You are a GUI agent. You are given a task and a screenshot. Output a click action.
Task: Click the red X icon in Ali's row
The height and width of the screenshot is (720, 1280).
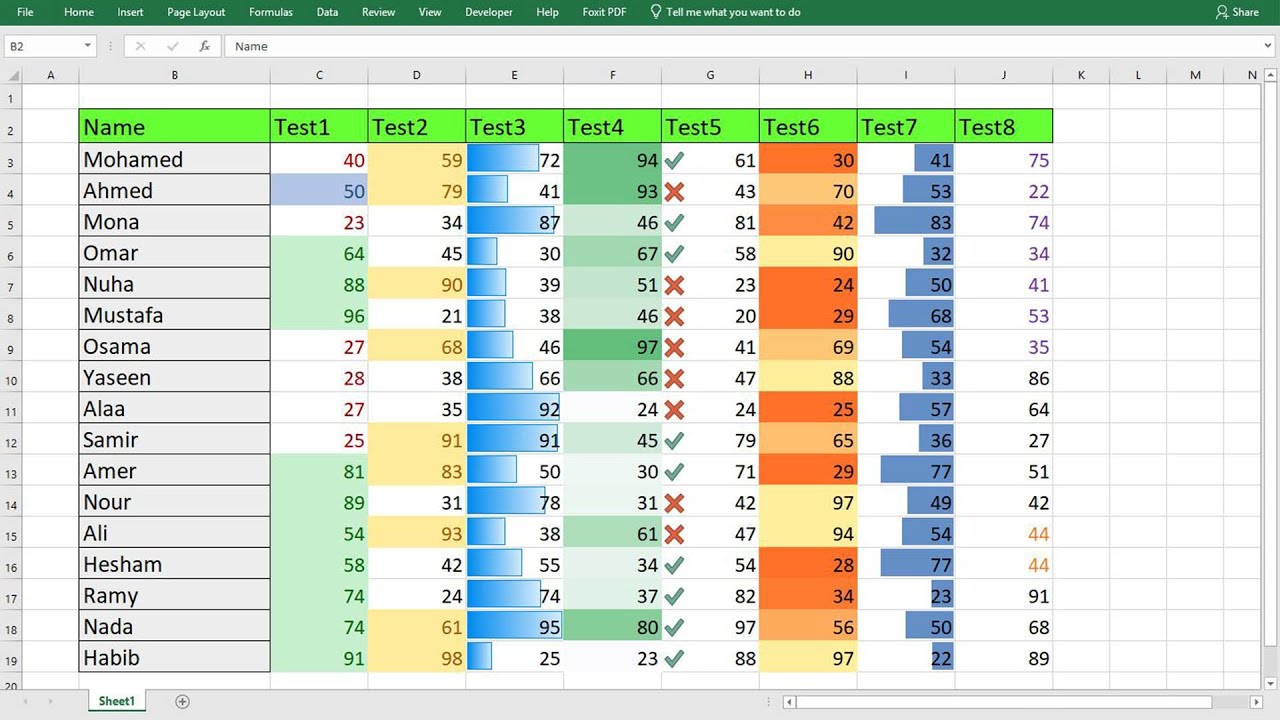click(x=675, y=534)
